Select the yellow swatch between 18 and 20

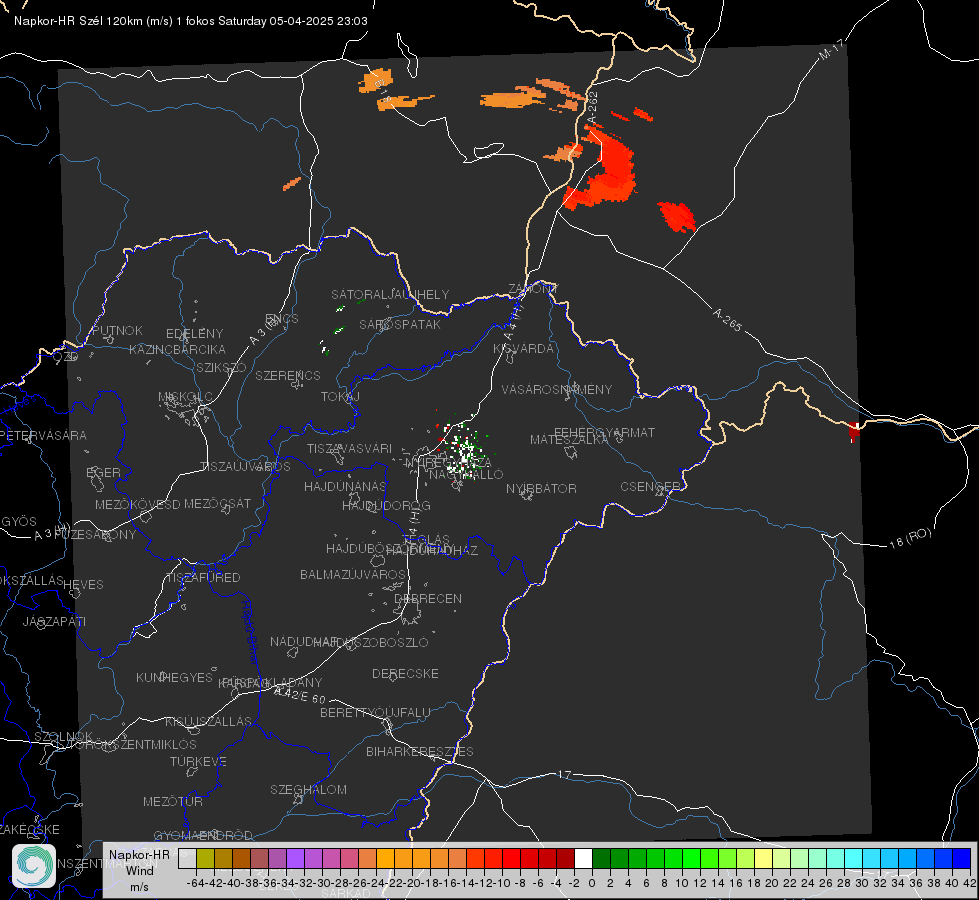[x=763, y=859]
